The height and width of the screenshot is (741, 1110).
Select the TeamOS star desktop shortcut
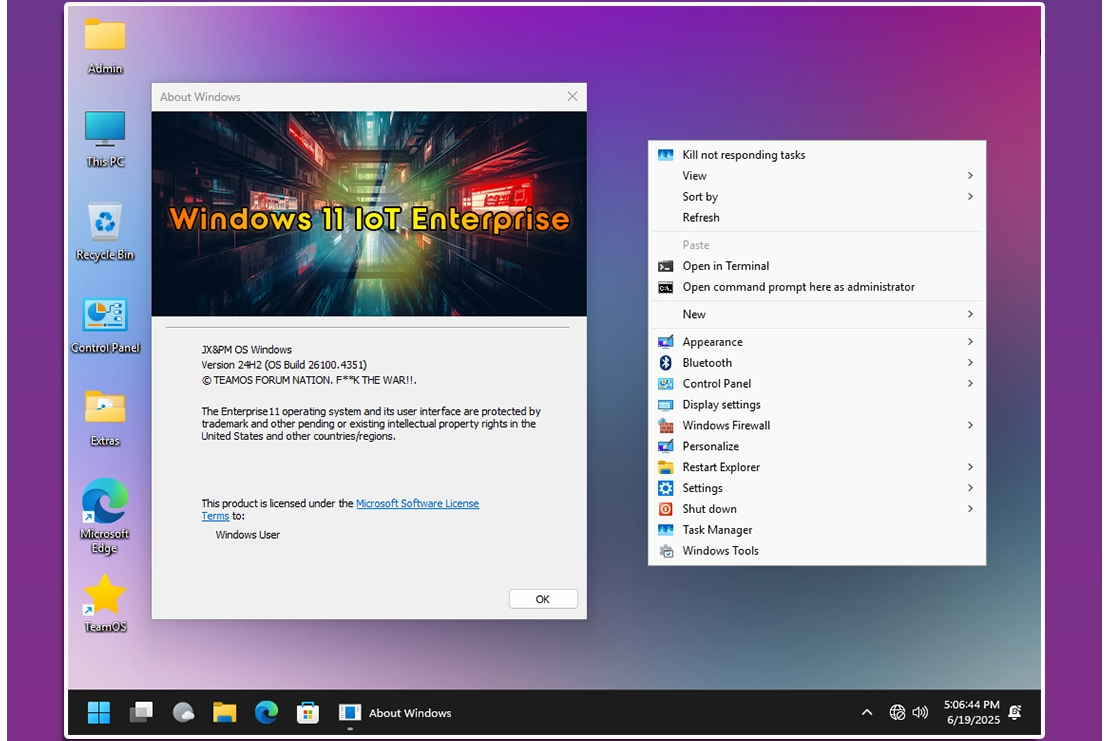click(105, 603)
